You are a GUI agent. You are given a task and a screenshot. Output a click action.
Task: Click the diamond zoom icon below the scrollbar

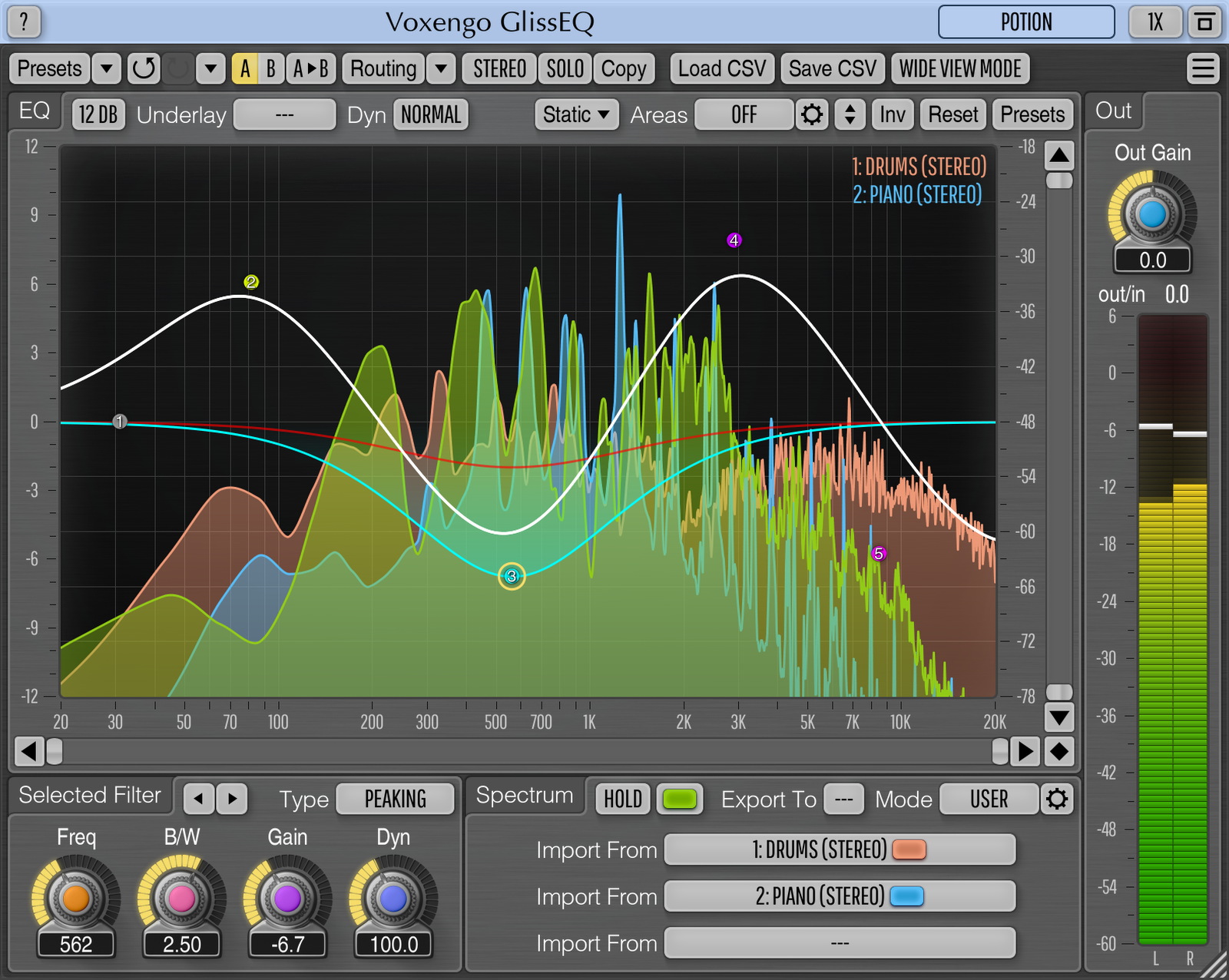click(x=1058, y=753)
